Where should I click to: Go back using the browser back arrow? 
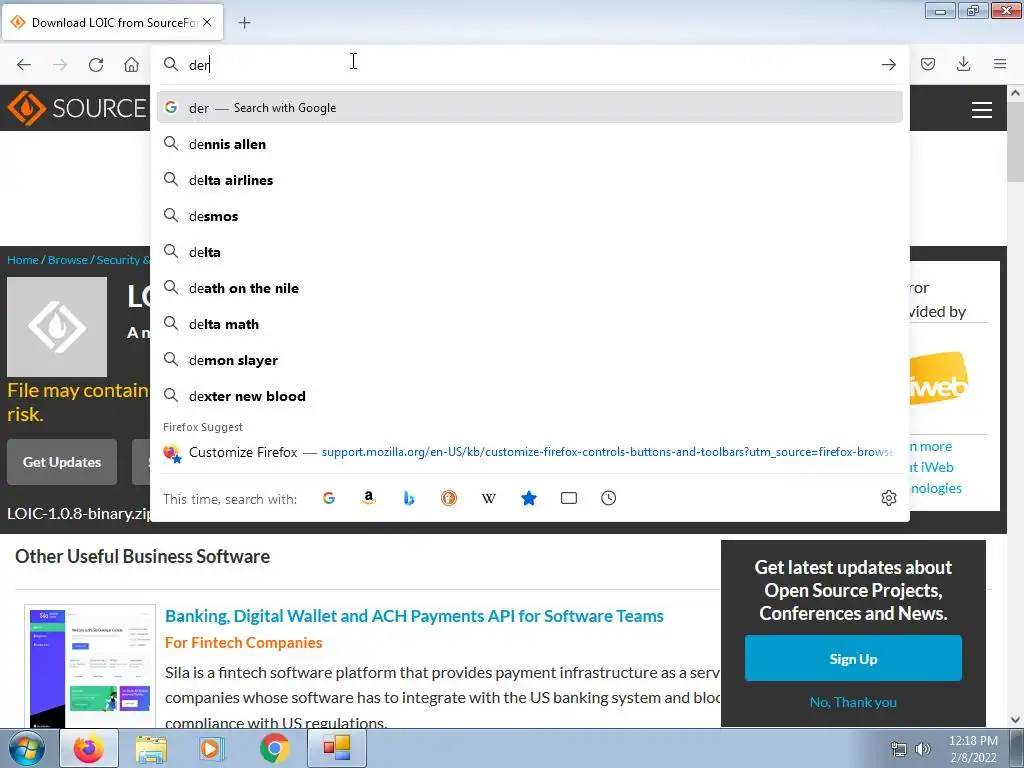click(24, 65)
